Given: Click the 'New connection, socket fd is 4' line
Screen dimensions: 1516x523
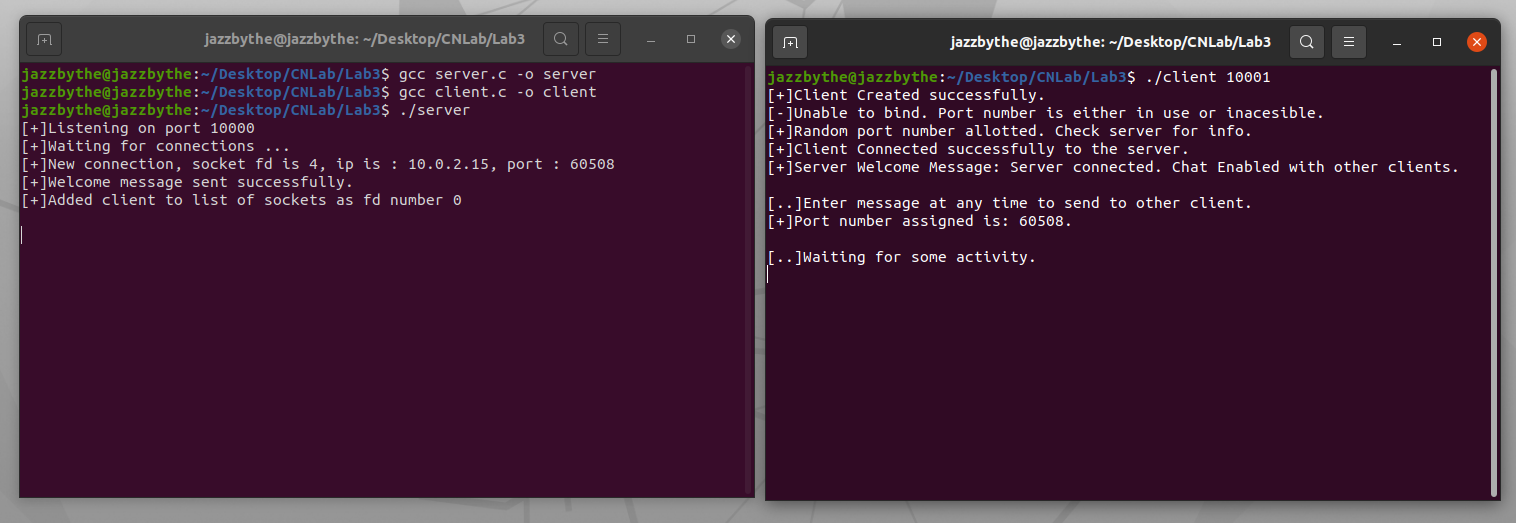Looking at the screenshot, I should [x=318, y=164].
